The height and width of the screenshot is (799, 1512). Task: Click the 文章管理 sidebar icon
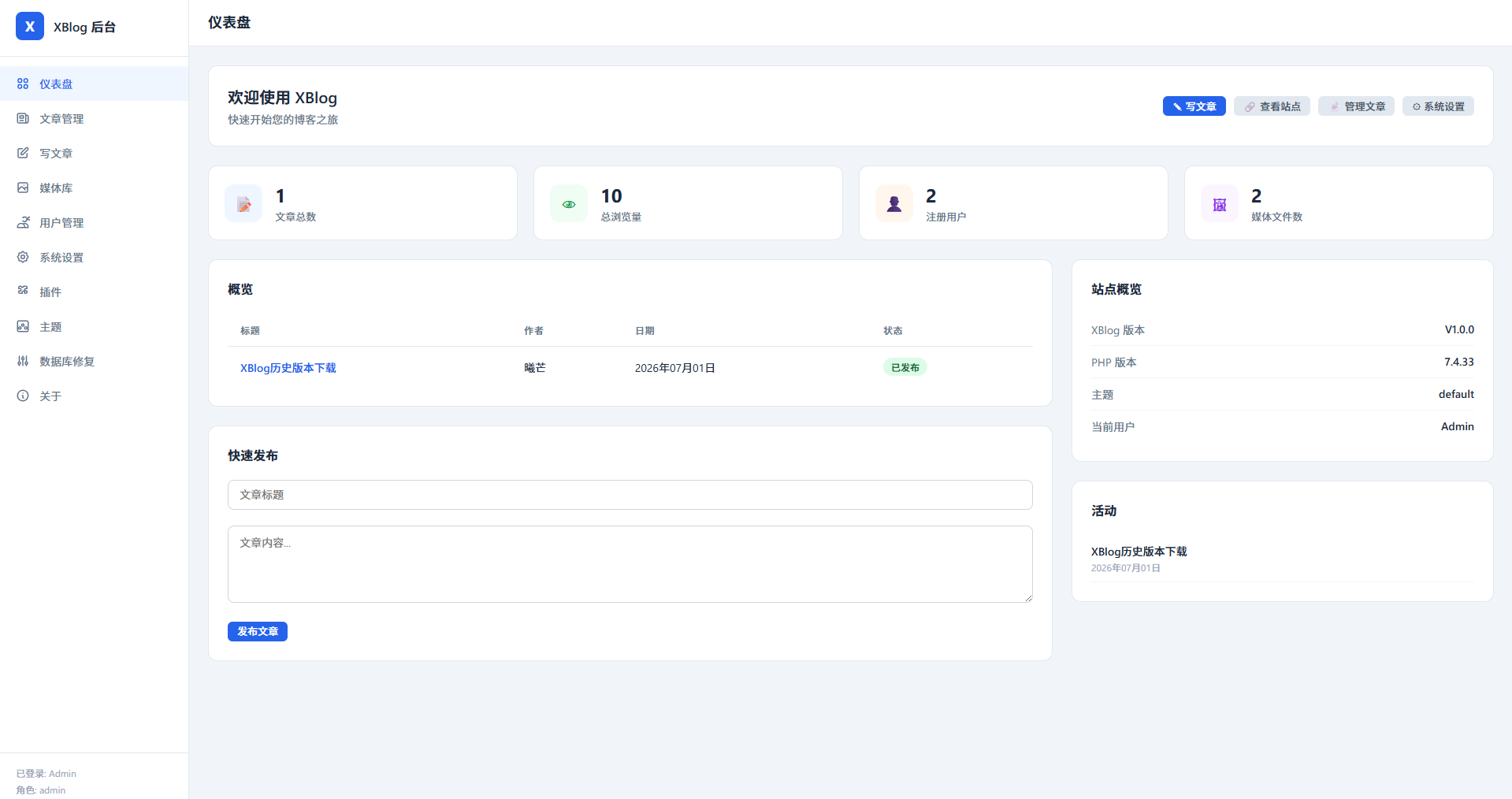23,118
